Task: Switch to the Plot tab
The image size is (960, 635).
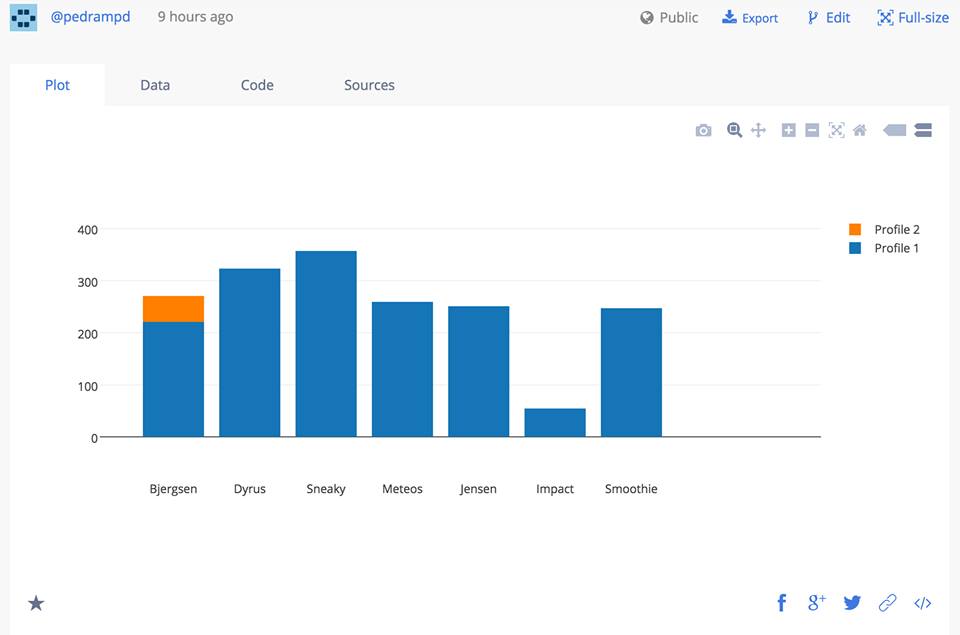Action: pos(58,85)
